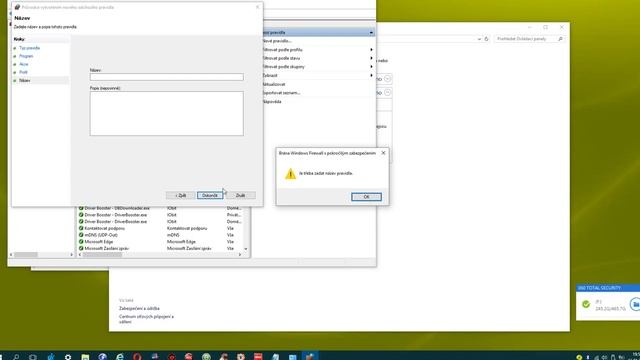Open the Settings gear on the taskbar
The height and width of the screenshot is (360, 640).
[68, 357]
